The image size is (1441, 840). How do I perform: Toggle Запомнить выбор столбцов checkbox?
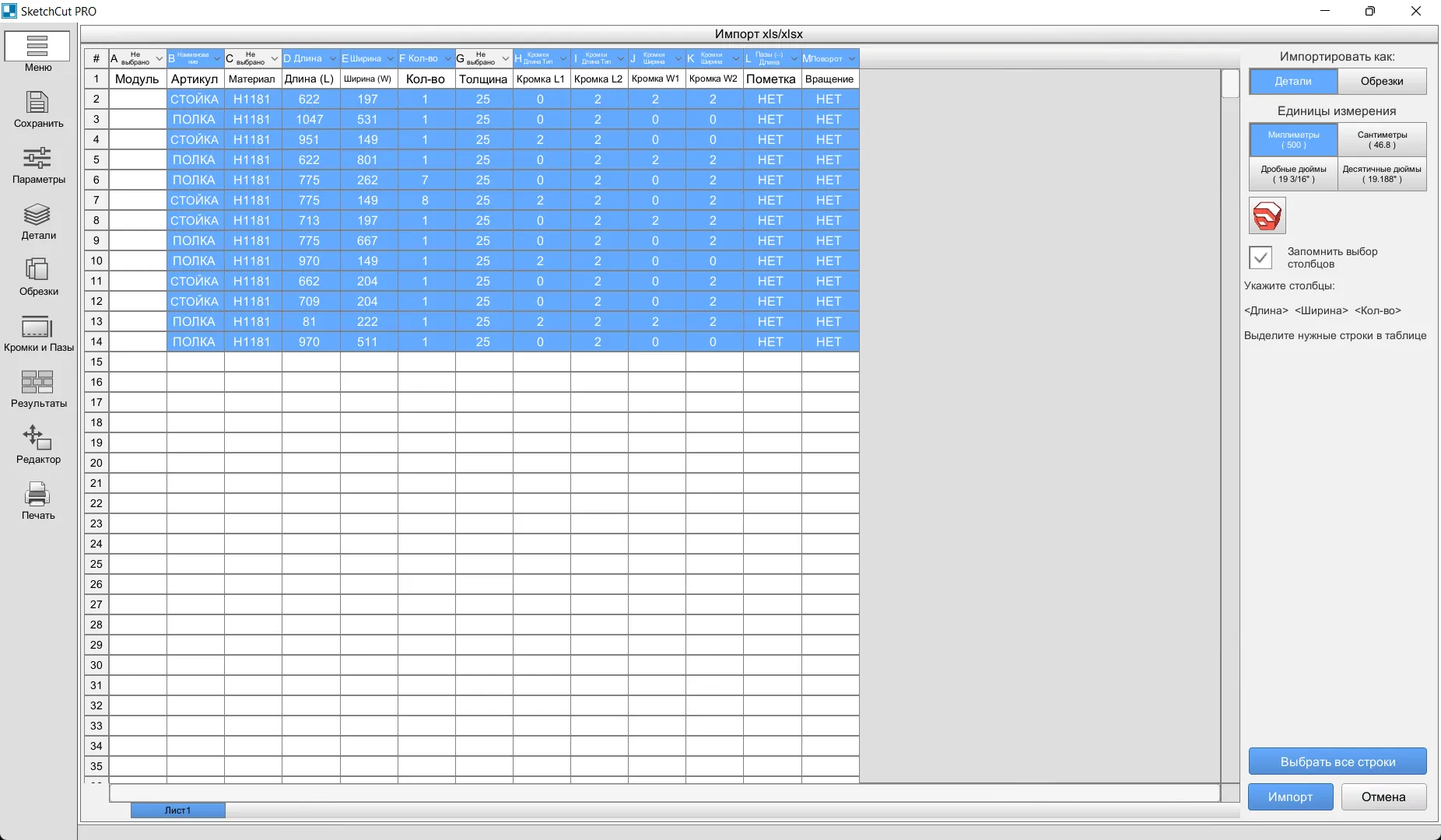click(x=1260, y=257)
